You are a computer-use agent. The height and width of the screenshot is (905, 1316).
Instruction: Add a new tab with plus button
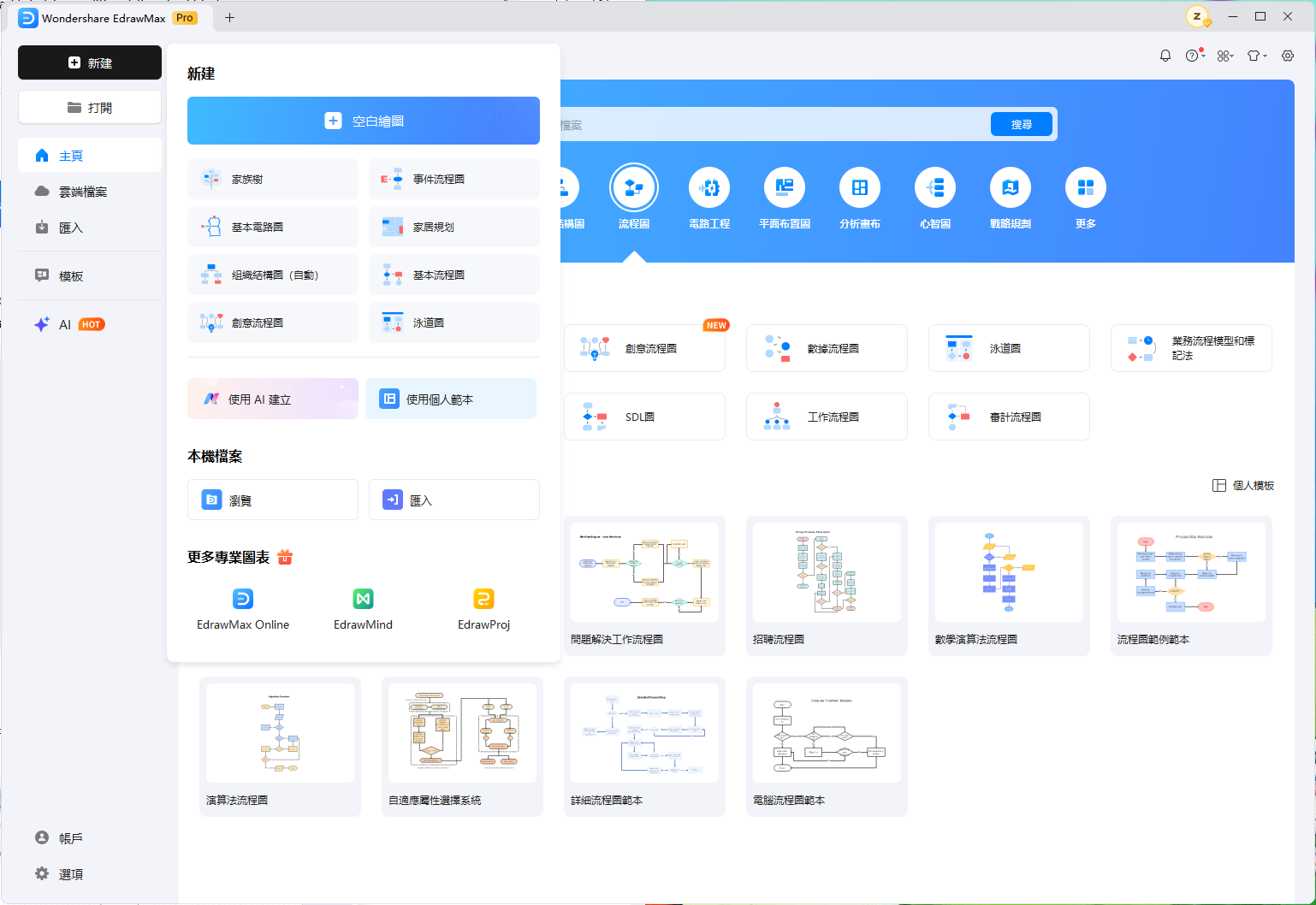tap(229, 17)
